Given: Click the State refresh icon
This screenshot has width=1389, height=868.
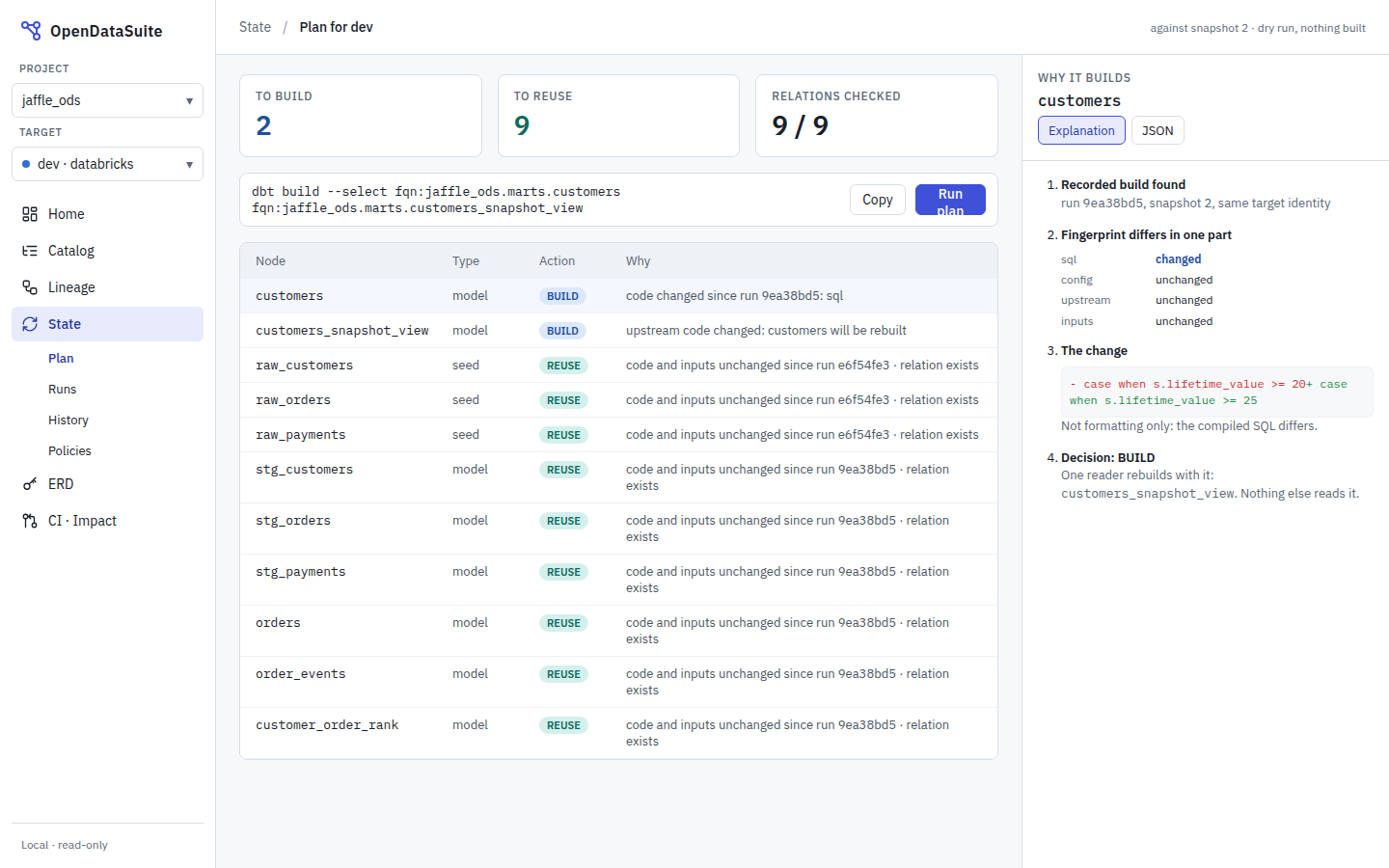Looking at the screenshot, I should 30,324.
